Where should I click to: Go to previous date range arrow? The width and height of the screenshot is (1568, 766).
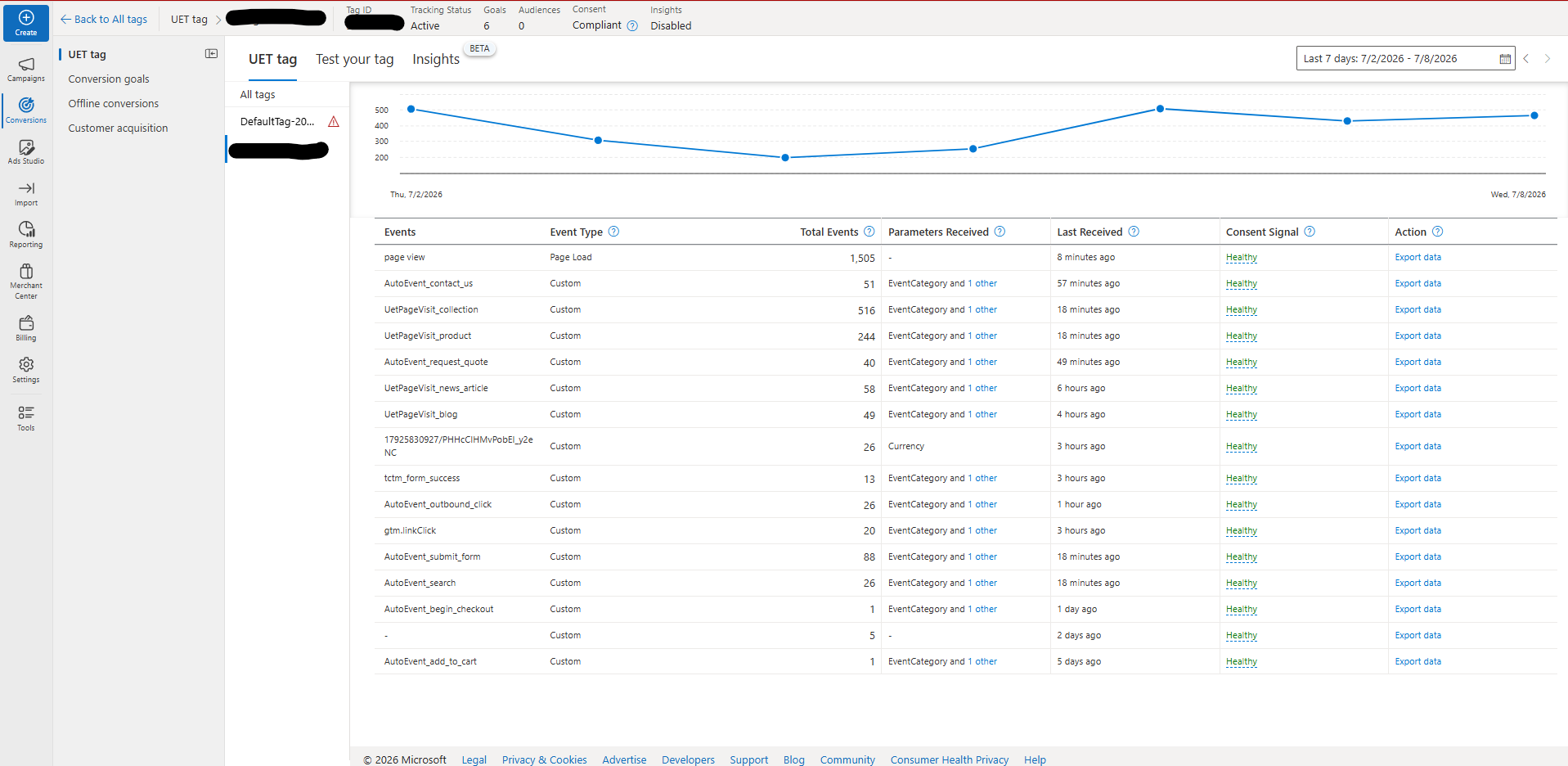1526,59
